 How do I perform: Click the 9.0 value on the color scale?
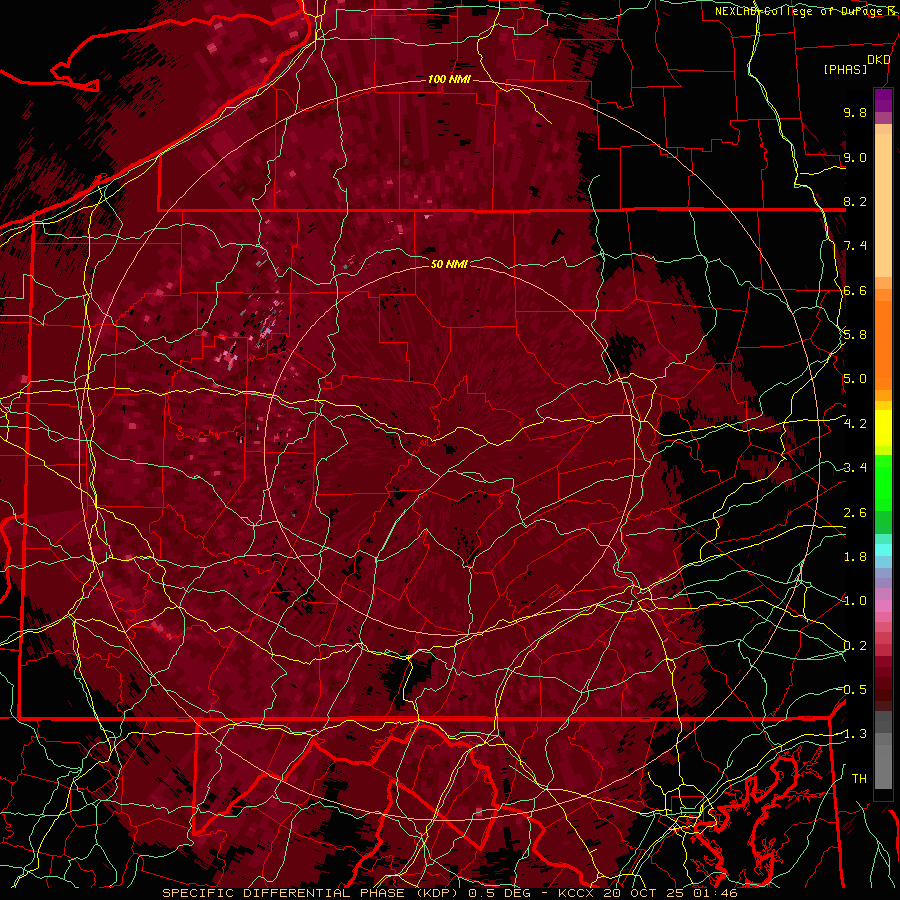coord(855,157)
